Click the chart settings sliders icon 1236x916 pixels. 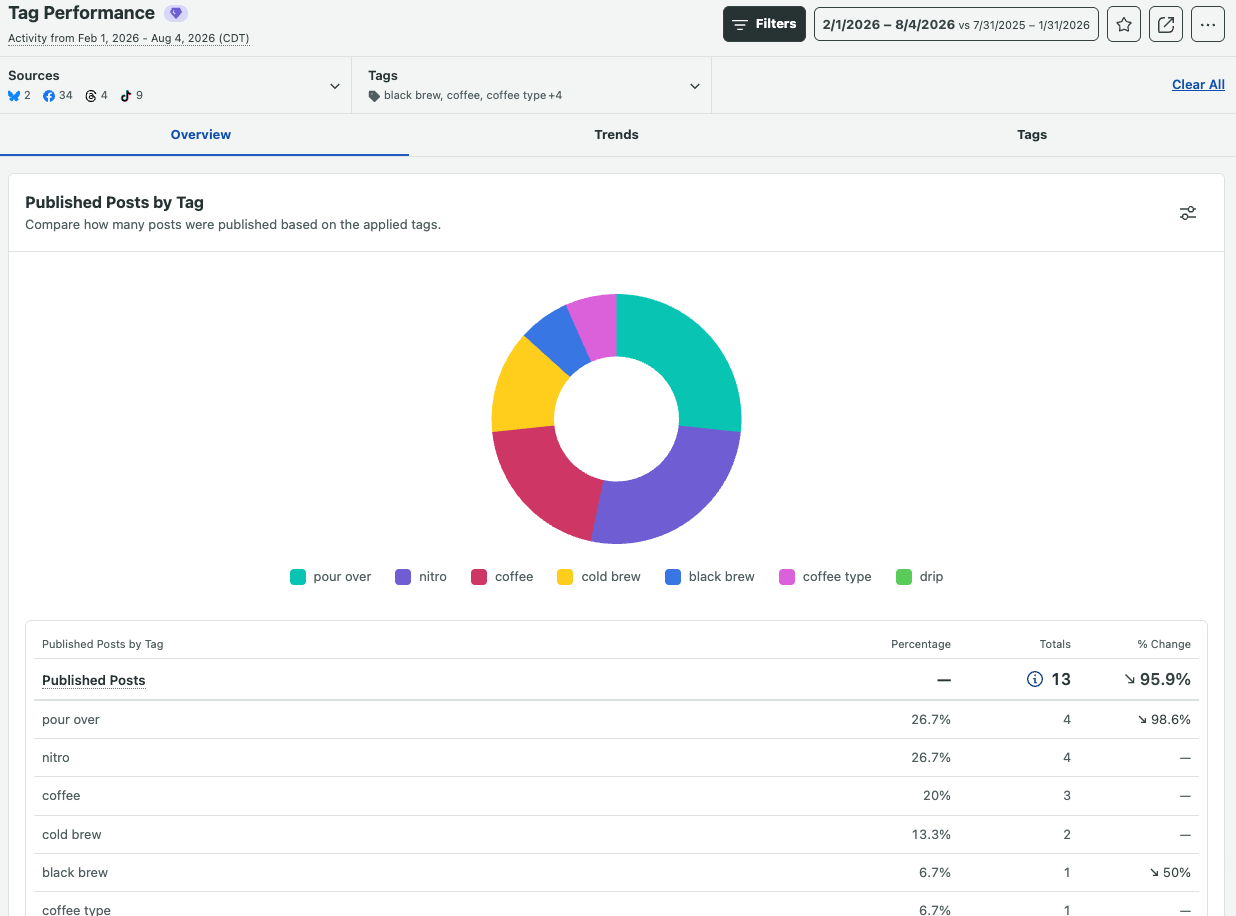[x=1188, y=213]
